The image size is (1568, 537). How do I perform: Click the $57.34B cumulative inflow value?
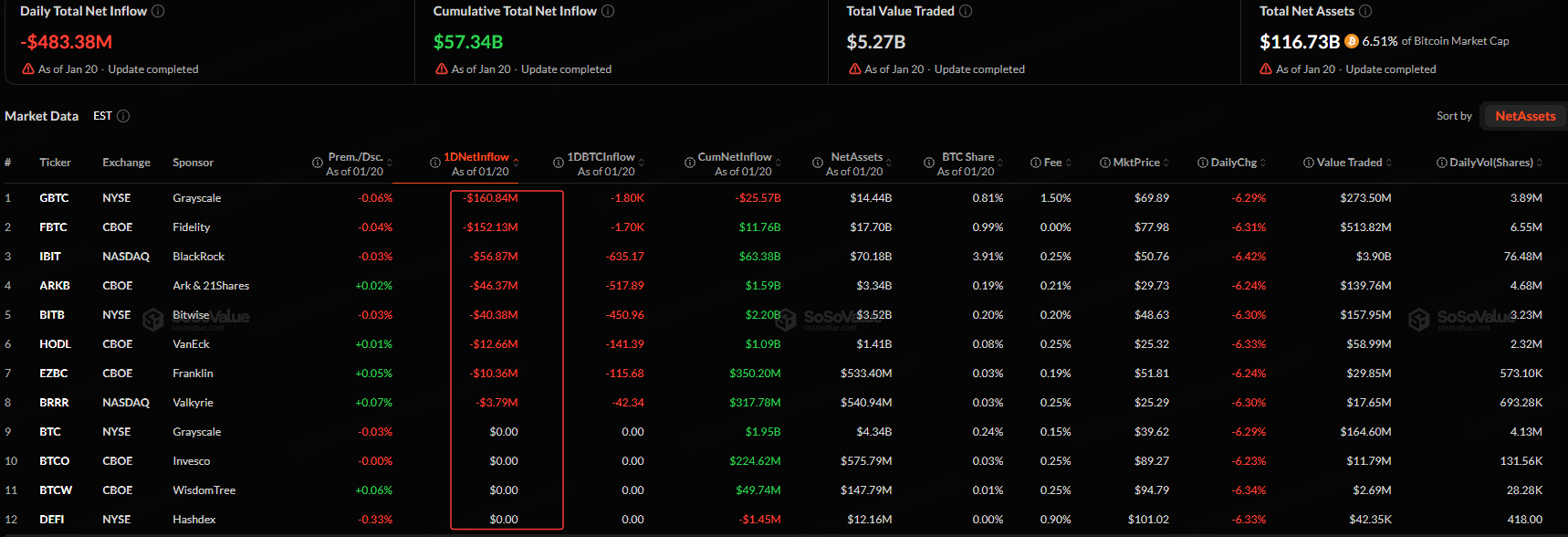point(468,42)
